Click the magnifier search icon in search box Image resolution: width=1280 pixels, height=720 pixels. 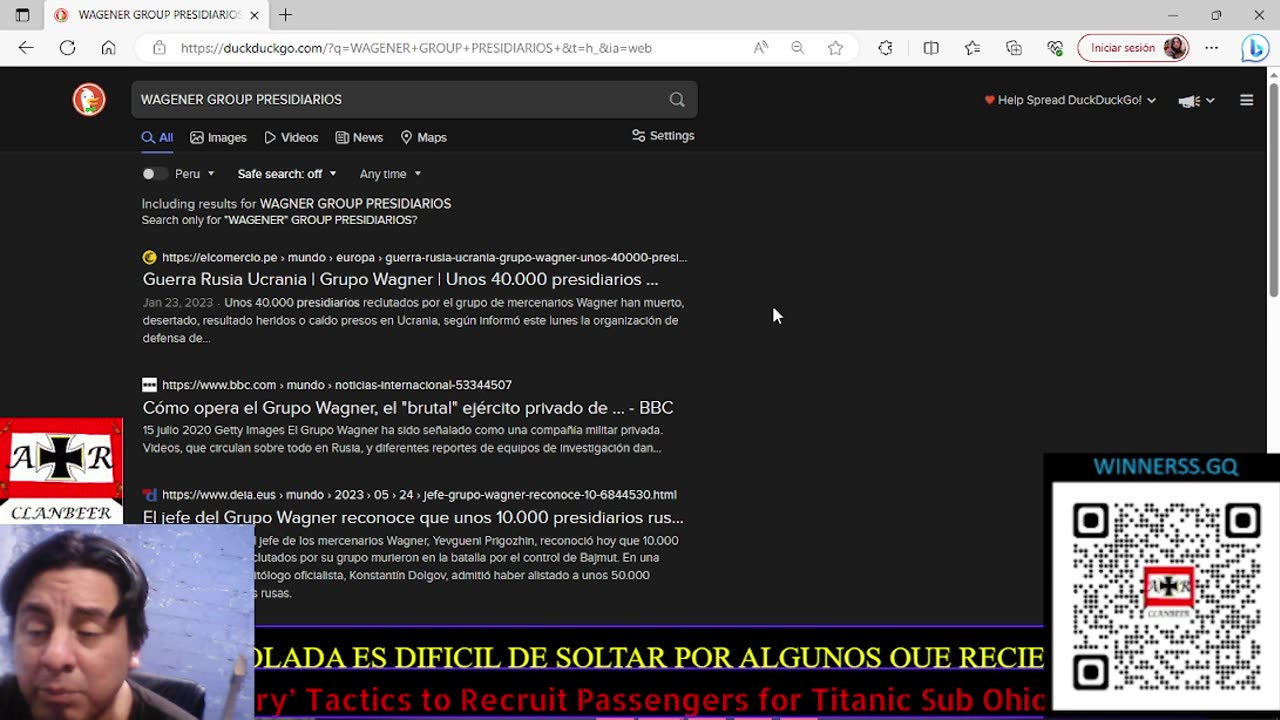click(677, 100)
